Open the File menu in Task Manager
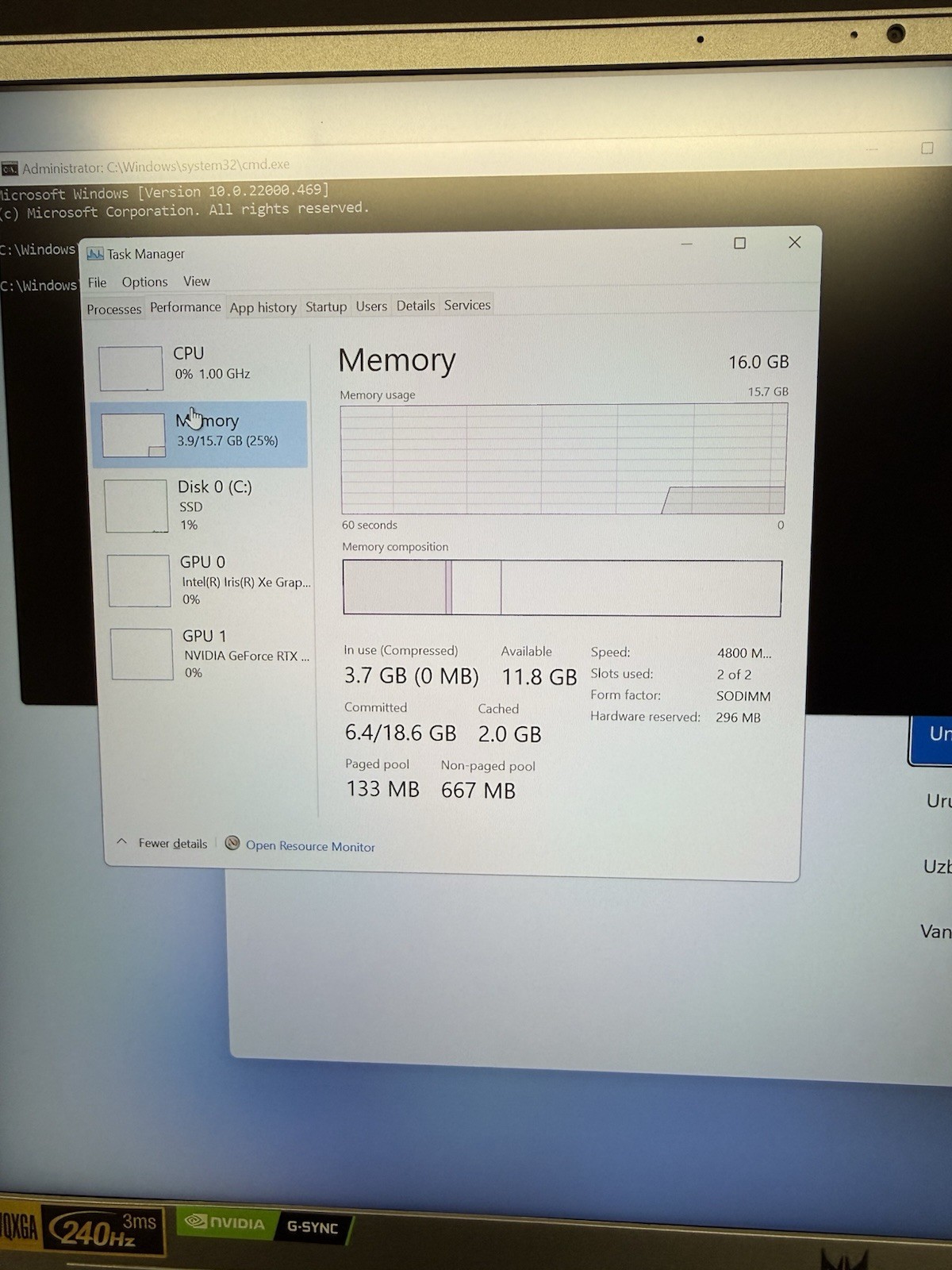The width and height of the screenshot is (952, 1270). click(97, 283)
